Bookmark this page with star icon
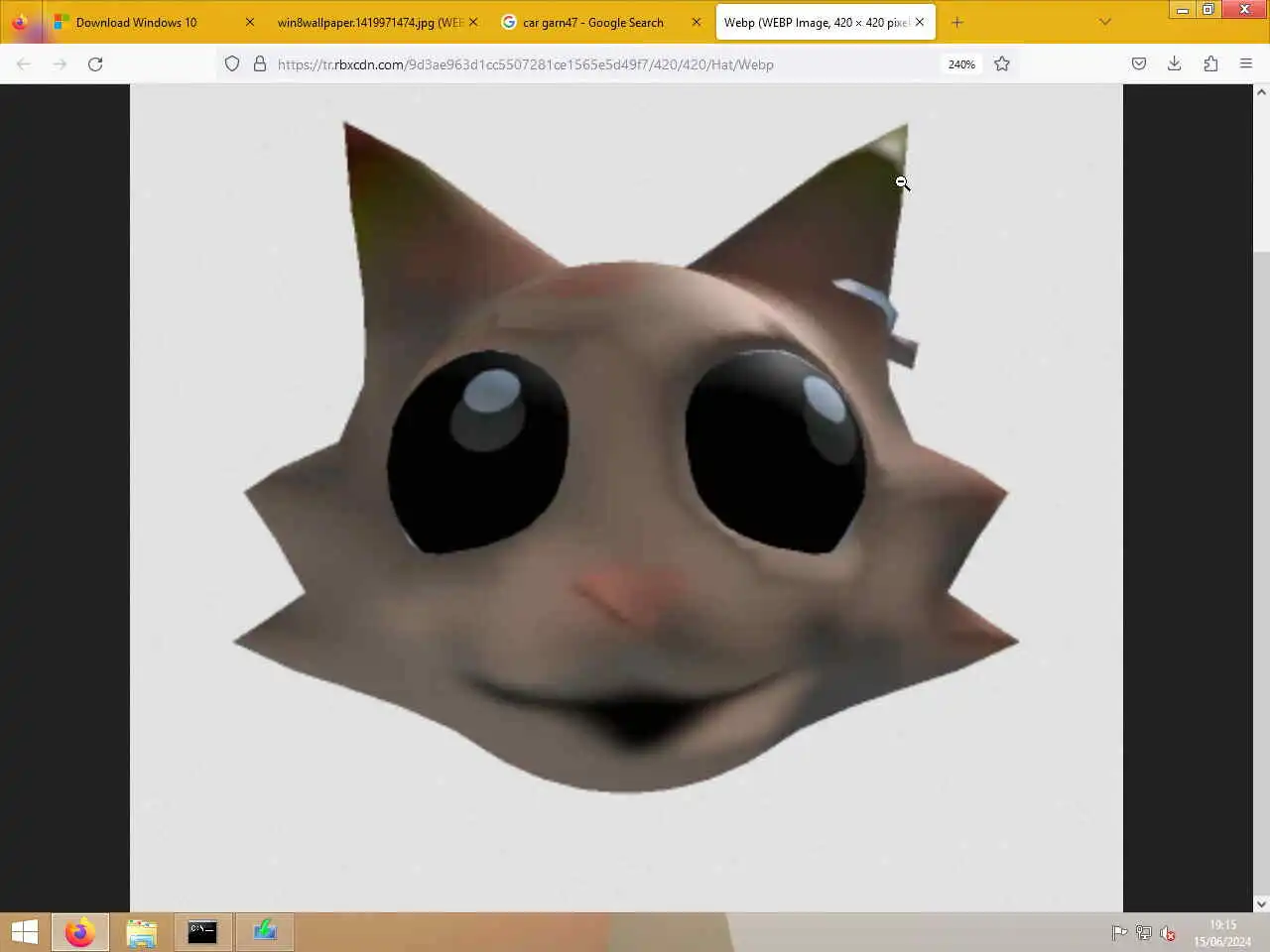This screenshot has width=1270, height=952. [x=1002, y=63]
